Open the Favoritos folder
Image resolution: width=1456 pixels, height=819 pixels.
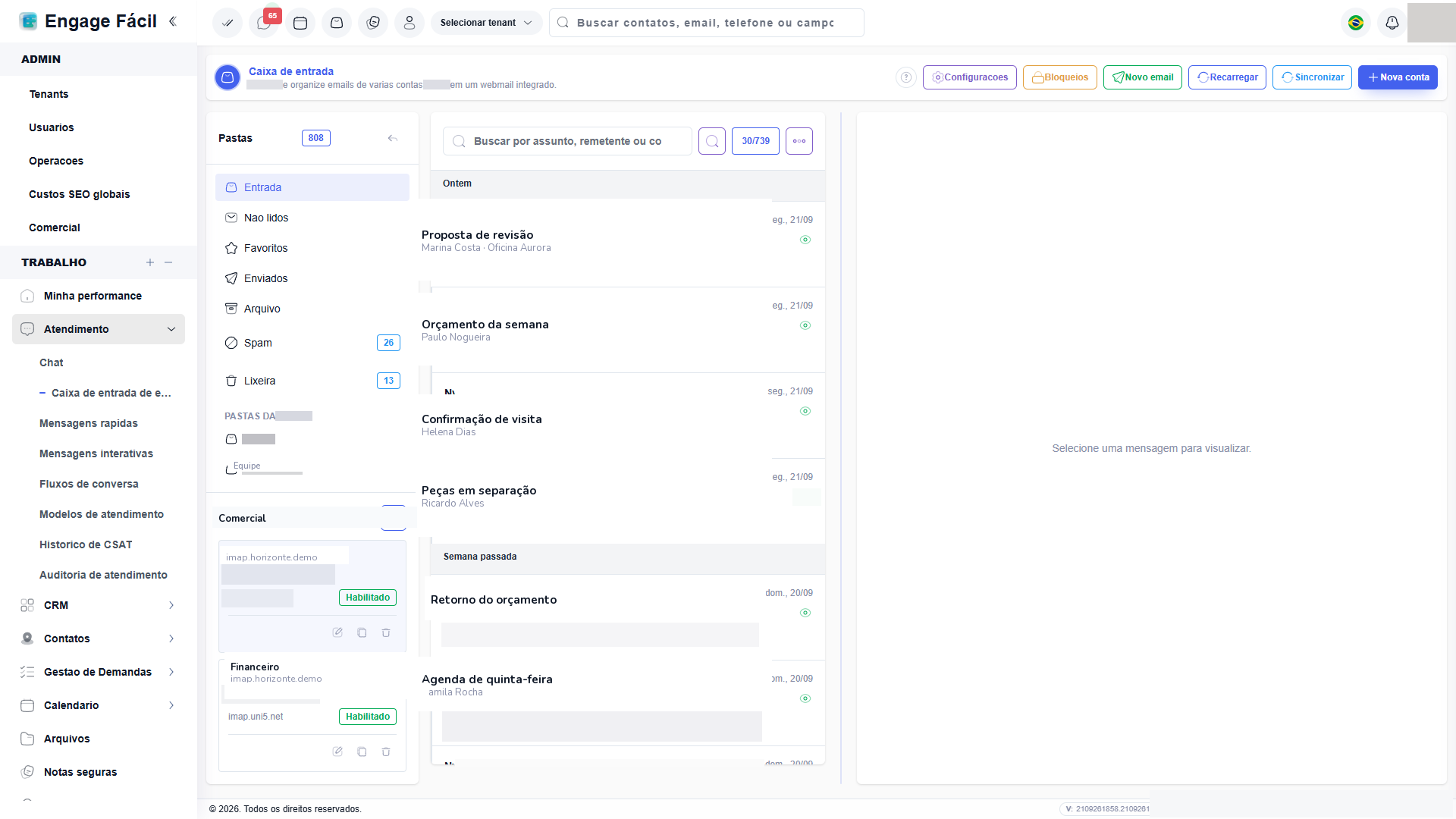(312, 248)
